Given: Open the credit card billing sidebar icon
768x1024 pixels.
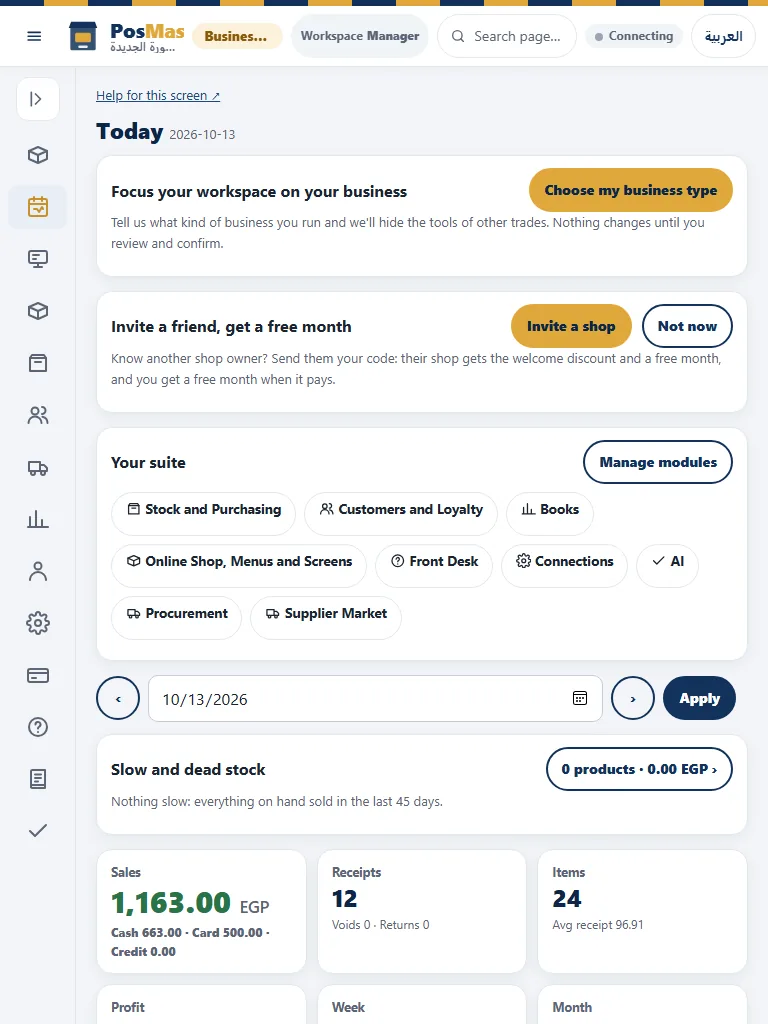Looking at the screenshot, I should [38, 675].
